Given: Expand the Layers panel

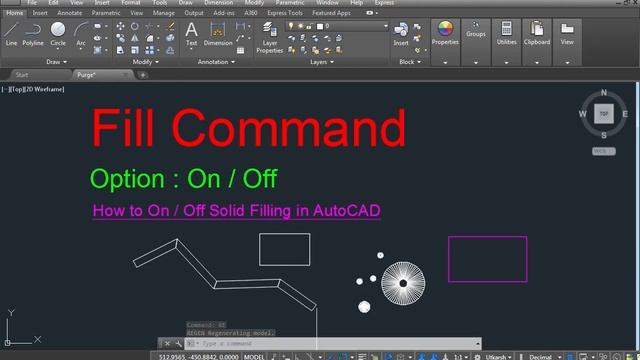Looking at the screenshot, I should click(x=322, y=62).
